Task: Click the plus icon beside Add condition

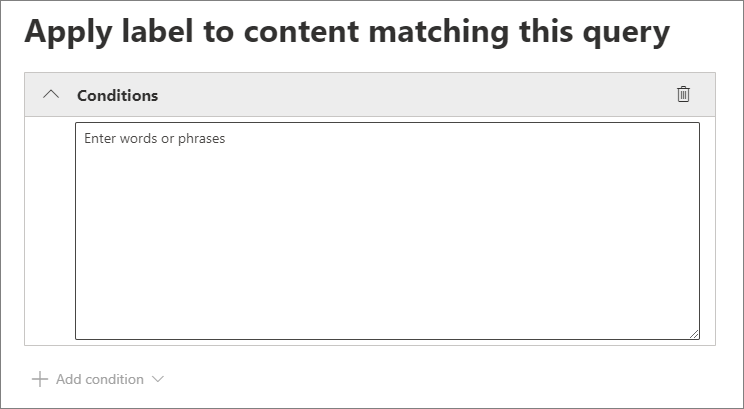Action: (40, 380)
